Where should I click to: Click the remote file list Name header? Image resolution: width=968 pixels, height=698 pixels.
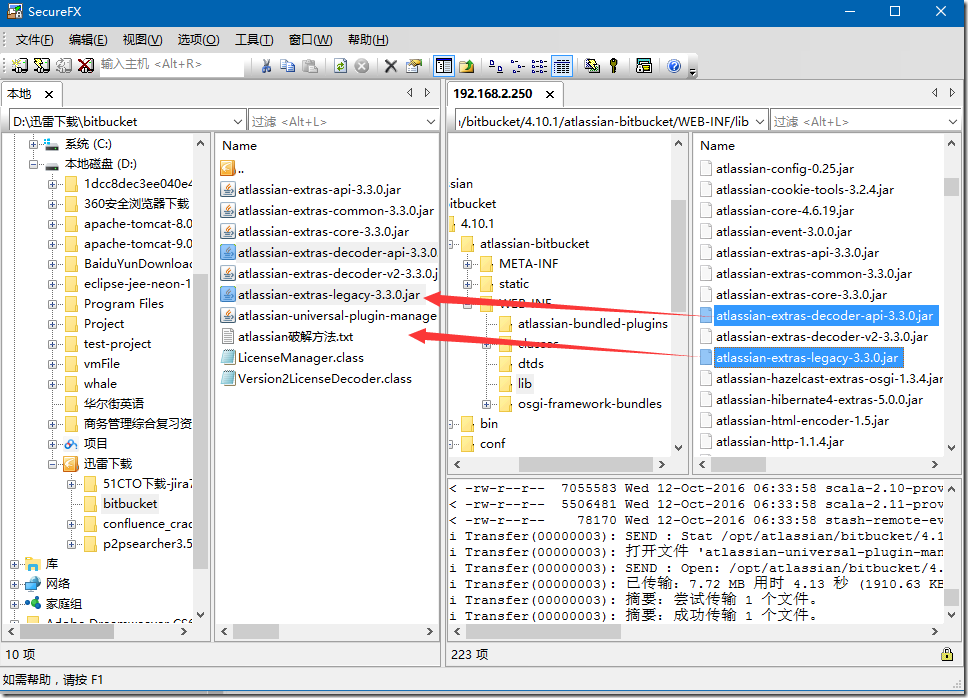(717, 146)
